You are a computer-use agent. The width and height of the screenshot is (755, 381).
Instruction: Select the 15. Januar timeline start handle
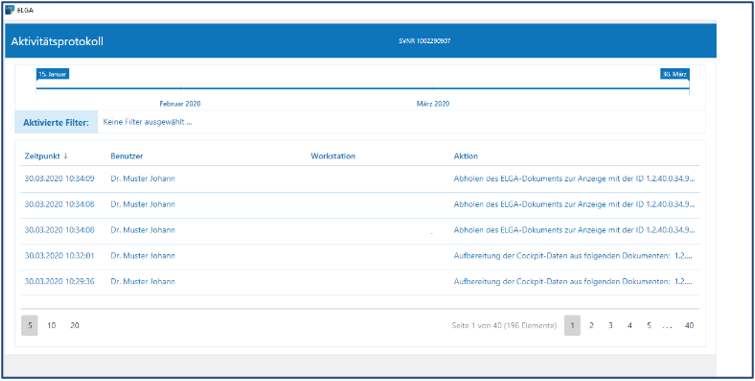(x=52, y=74)
